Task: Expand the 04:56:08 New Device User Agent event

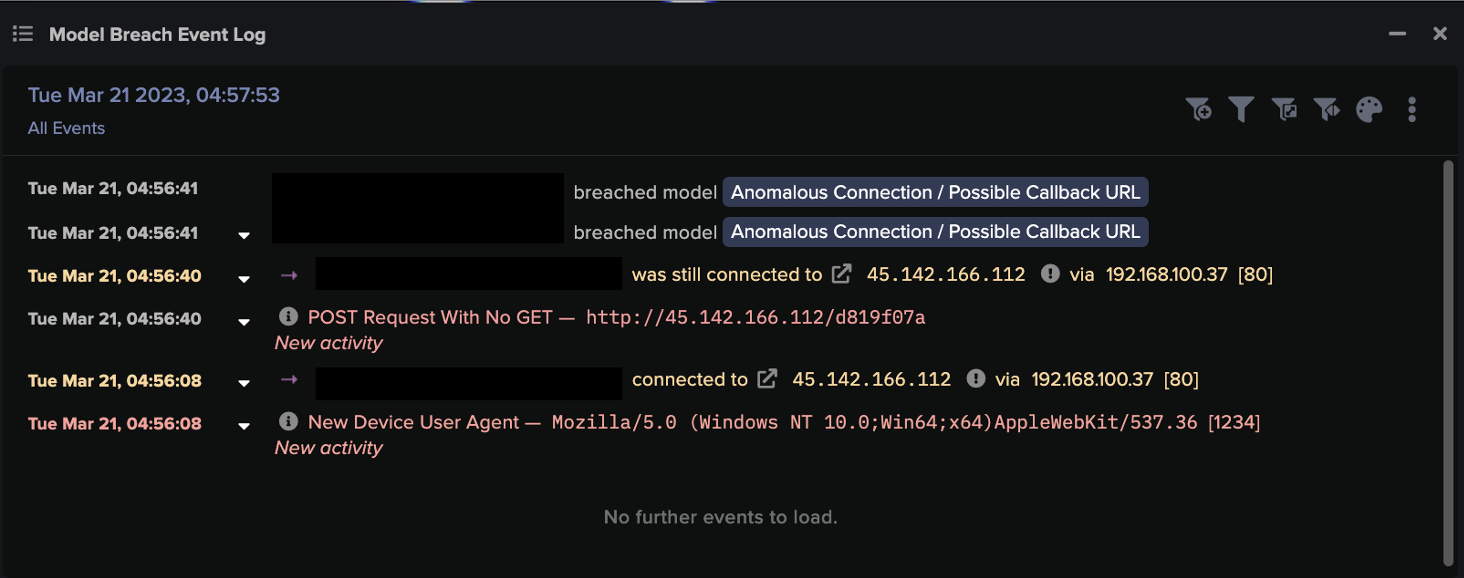Action: tap(243, 425)
